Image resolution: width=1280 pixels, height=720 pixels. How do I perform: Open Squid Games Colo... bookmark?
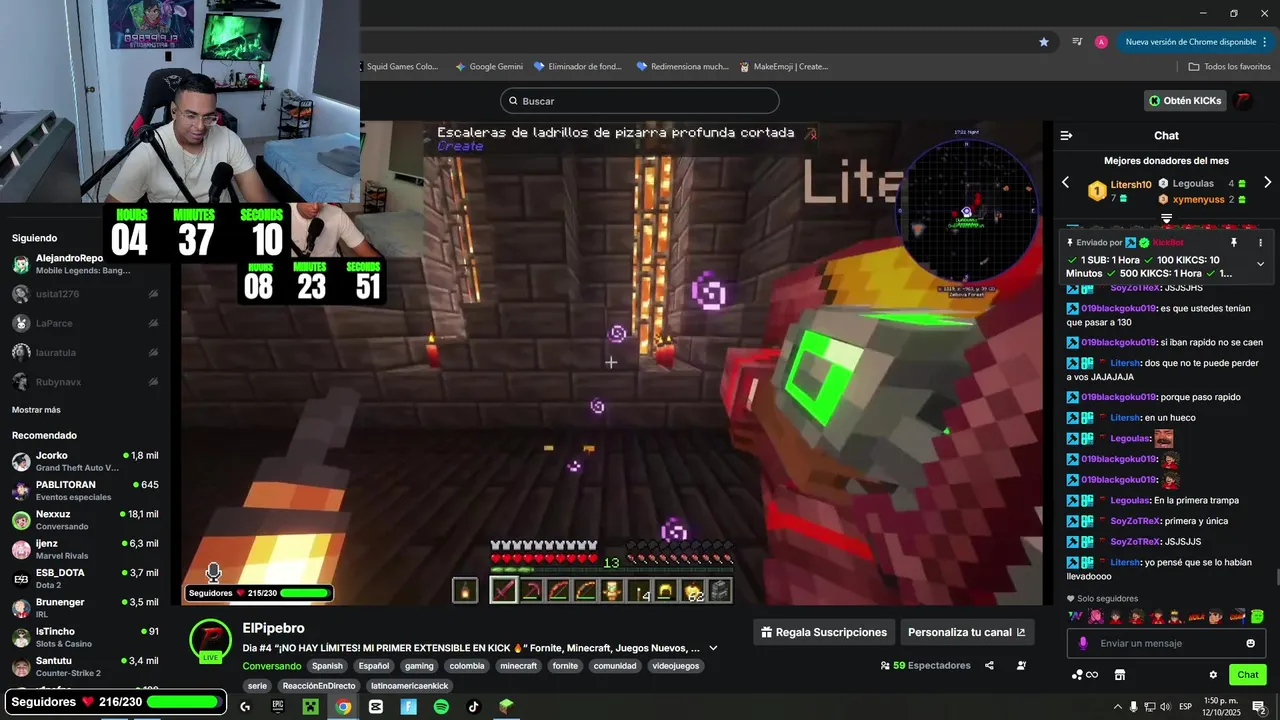click(x=397, y=67)
